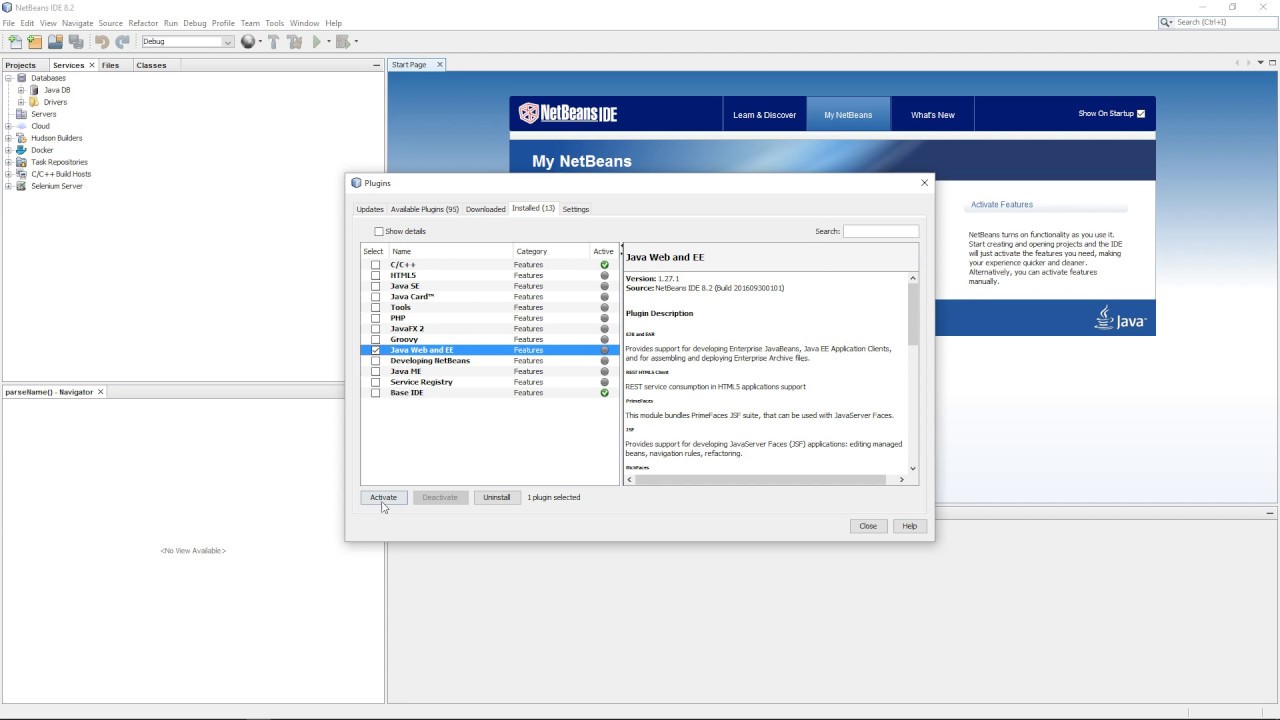Toggle the Show On Startup checkbox
Screen dimensions: 1280x720
click(x=1141, y=114)
